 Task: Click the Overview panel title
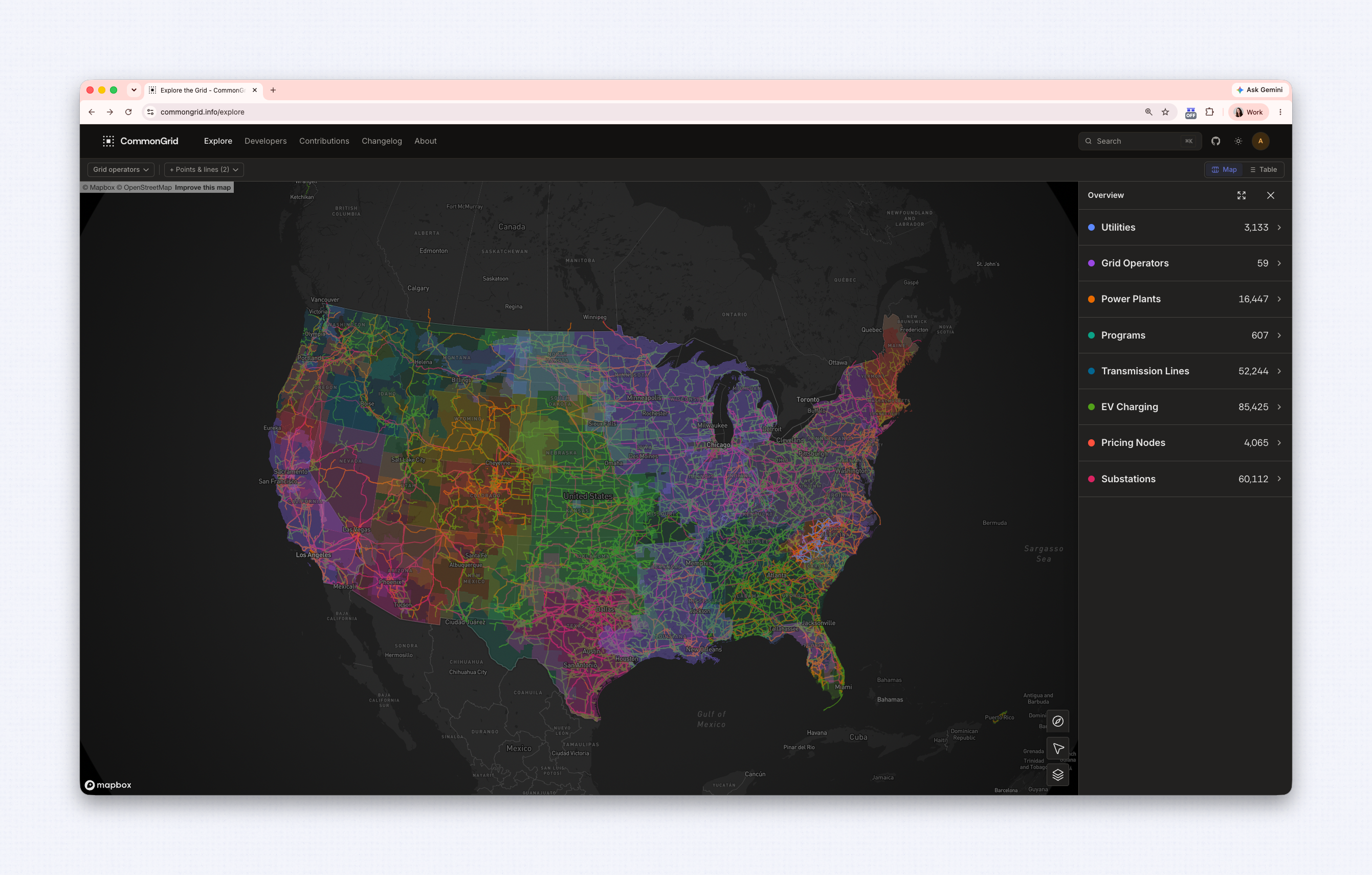pyautogui.click(x=1105, y=195)
